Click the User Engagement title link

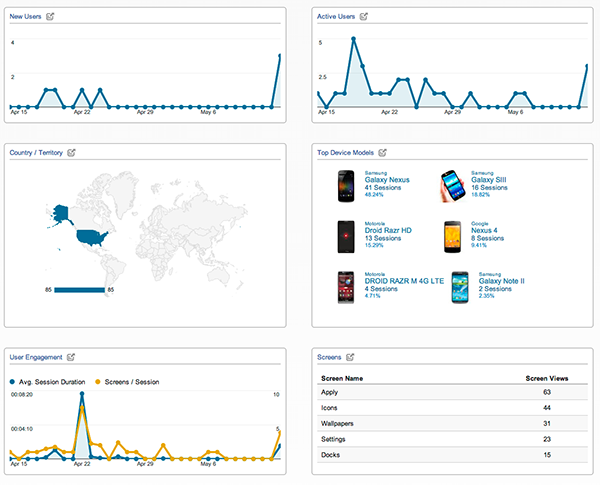pos(36,357)
